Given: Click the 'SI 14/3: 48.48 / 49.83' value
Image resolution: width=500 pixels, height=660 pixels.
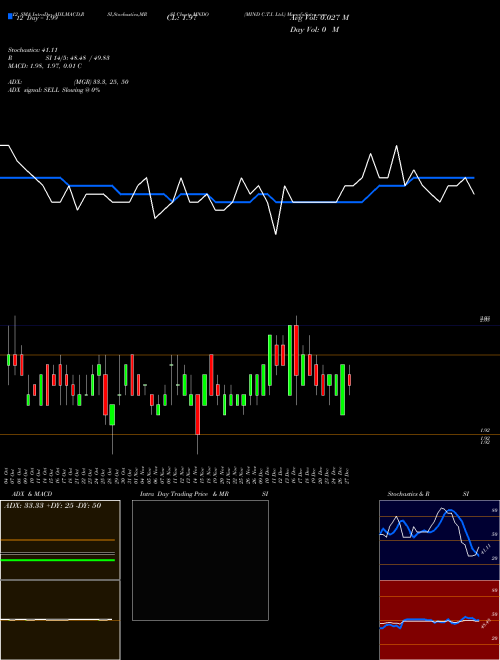Looking at the screenshot, I should [78, 58].
